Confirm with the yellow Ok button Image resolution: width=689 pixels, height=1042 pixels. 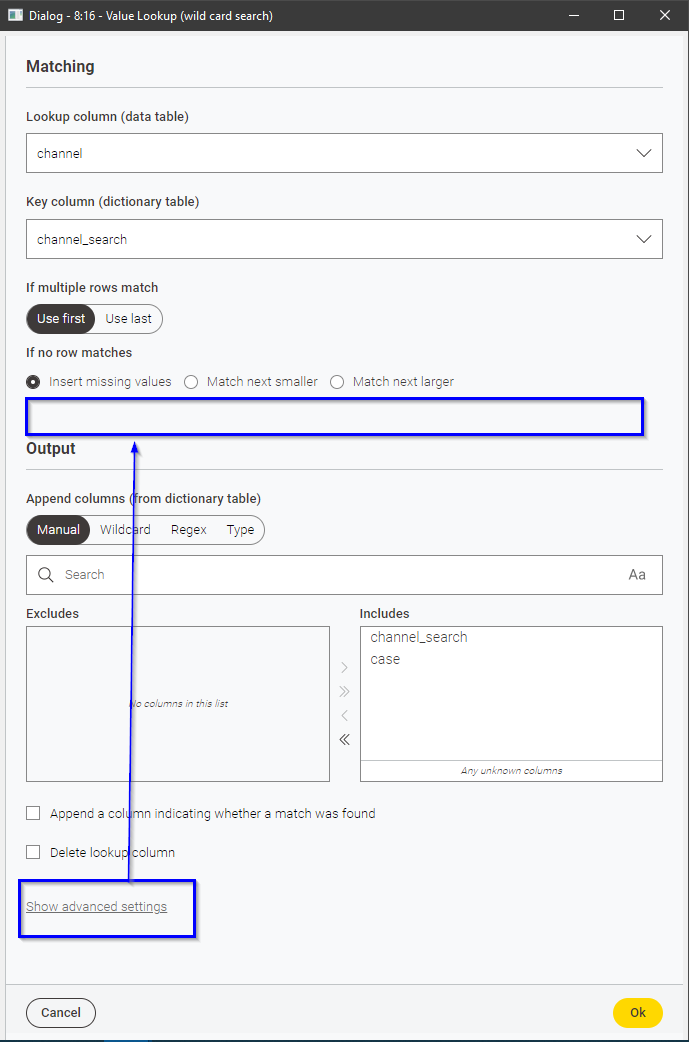638,1013
